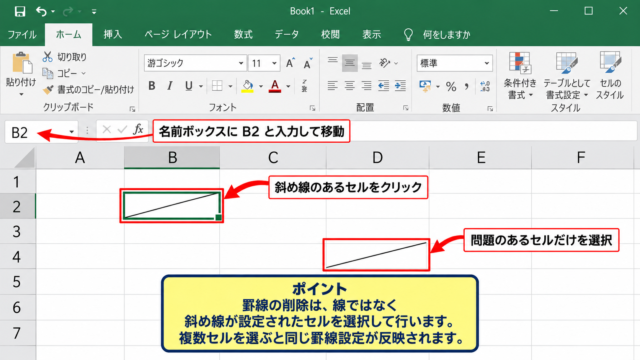The width and height of the screenshot is (640, 360).
Task: Click the Name Box showing B2
Action: pyautogui.click(x=36, y=132)
